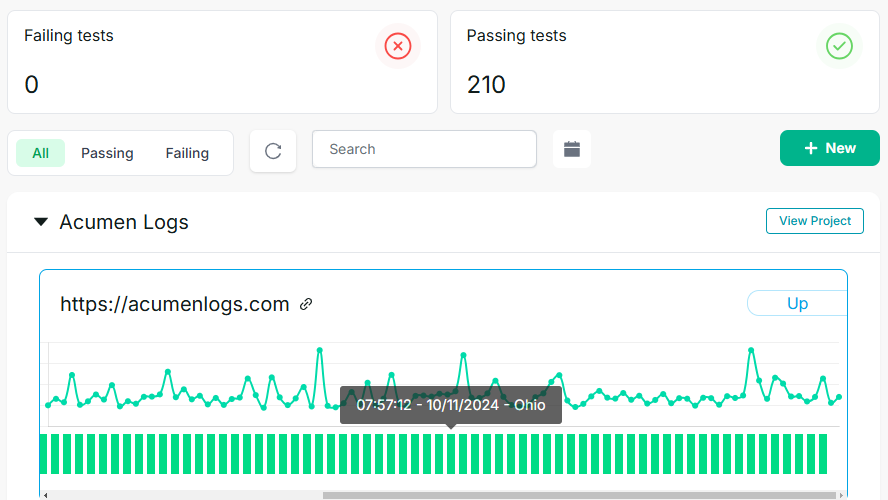Click the red failing tests X icon

[398, 46]
